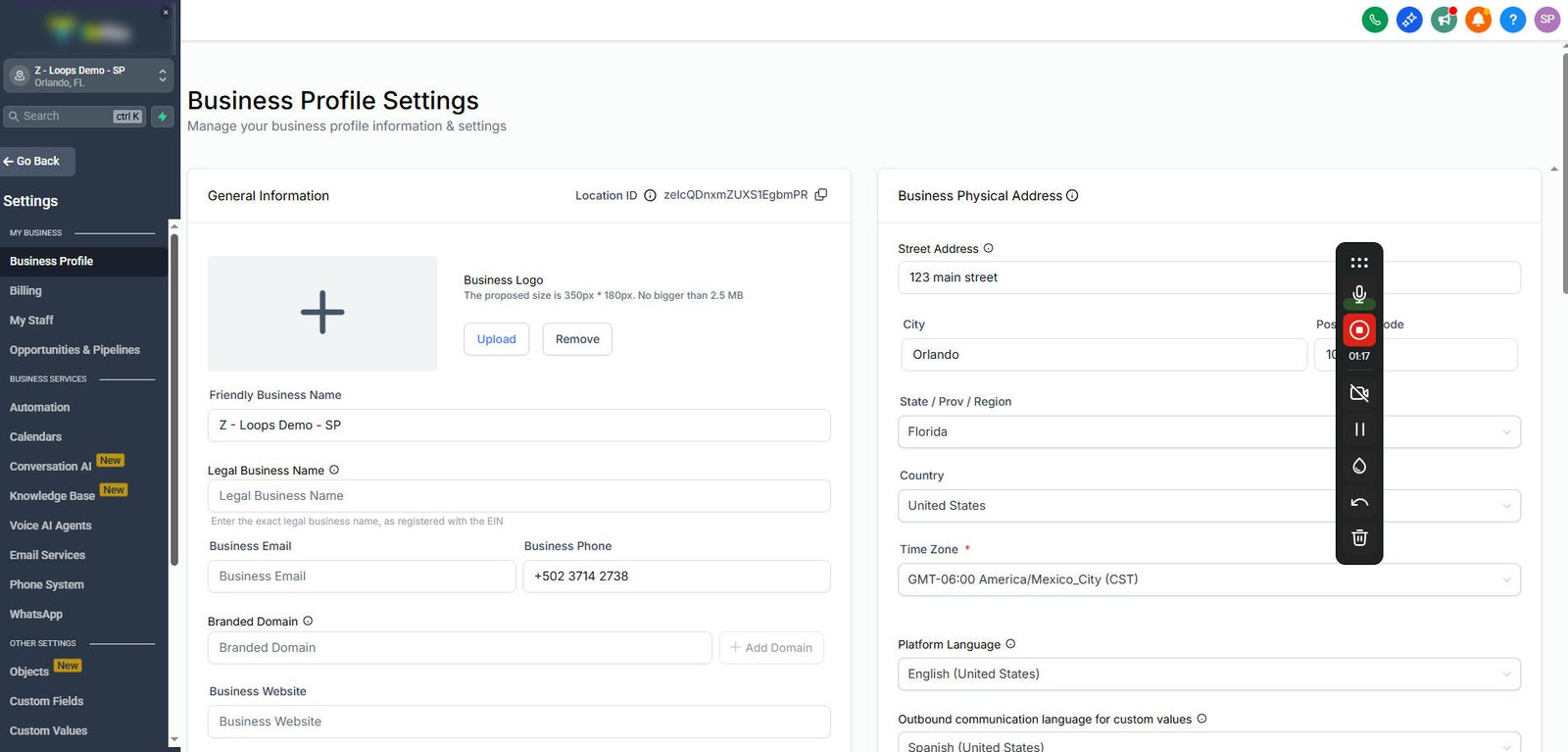The height and width of the screenshot is (752, 1568).
Task: Delete the recording with the trash icon
Action: click(1359, 537)
